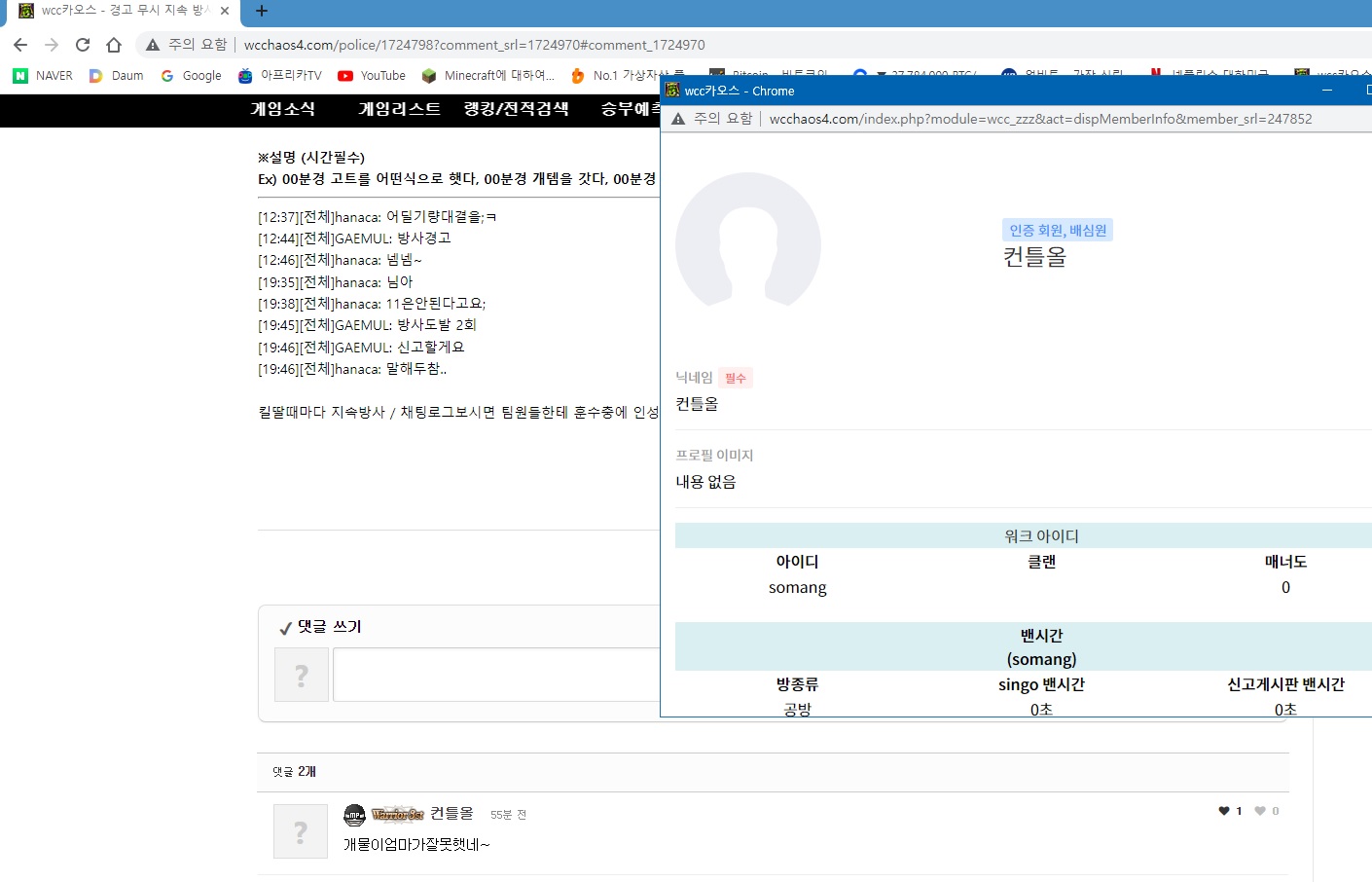Click the checkmark icon beside 댓글 쓰기

pos(285,628)
